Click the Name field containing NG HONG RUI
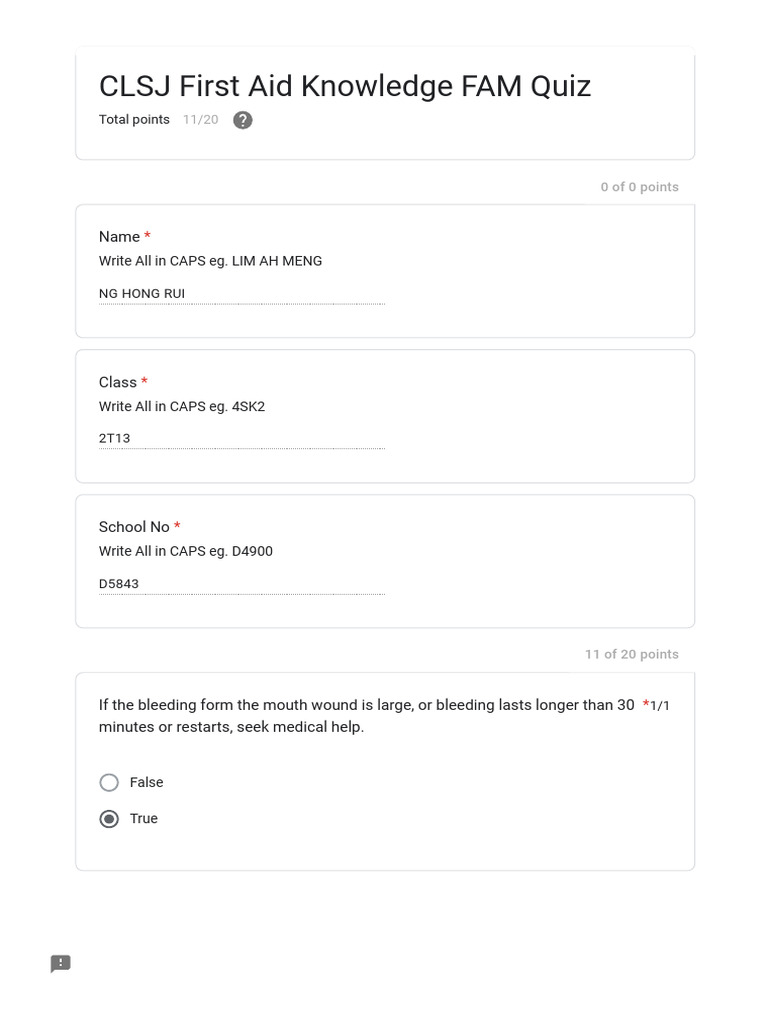The height and width of the screenshot is (1024, 768). coord(241,294)
